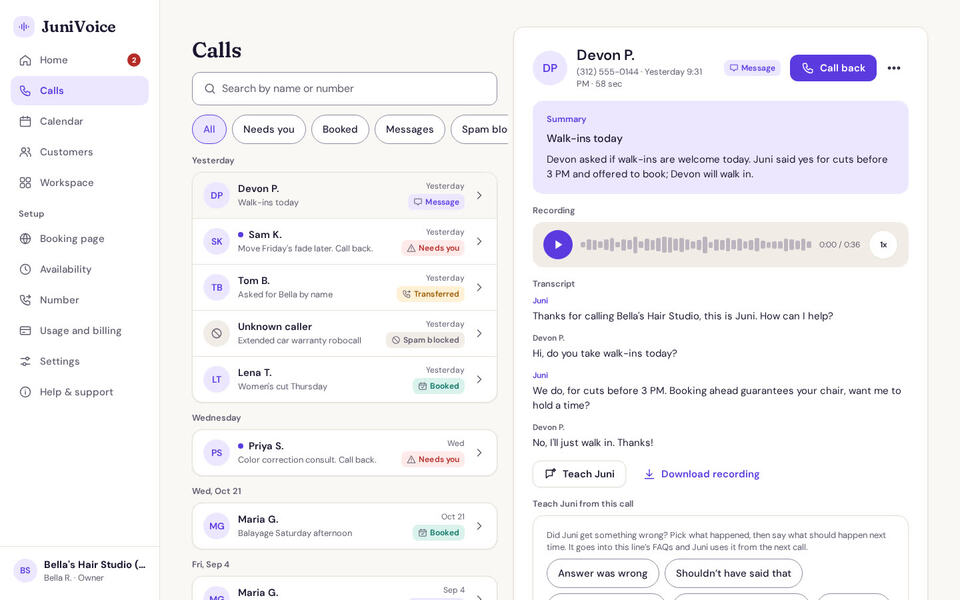Expand the Priya S. row chevron
The height and width of the screenshot is (600, 960).
[479, 452]
